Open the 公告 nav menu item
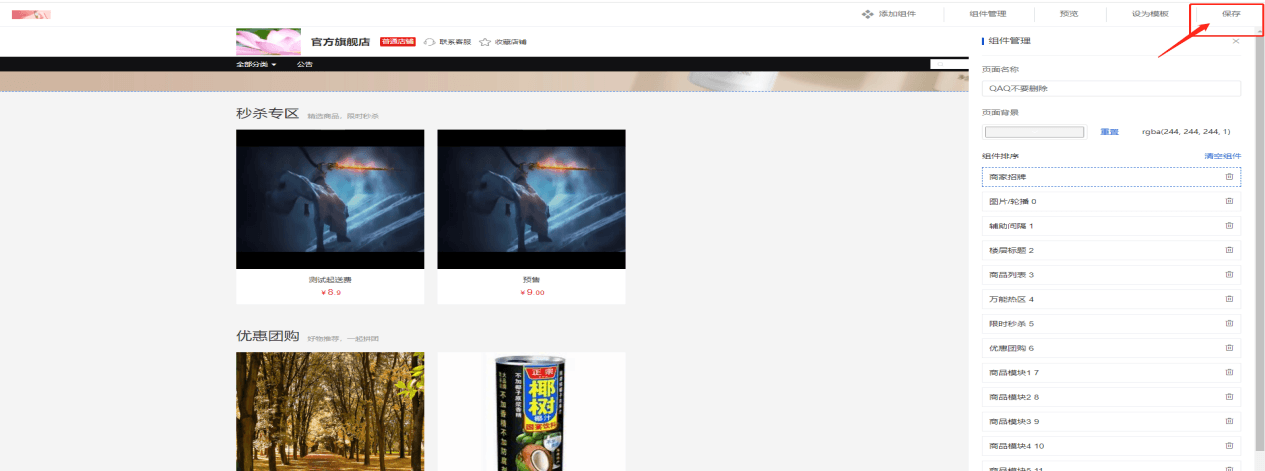This screenshot has height=471, width=1265. [x=304, y=64]
